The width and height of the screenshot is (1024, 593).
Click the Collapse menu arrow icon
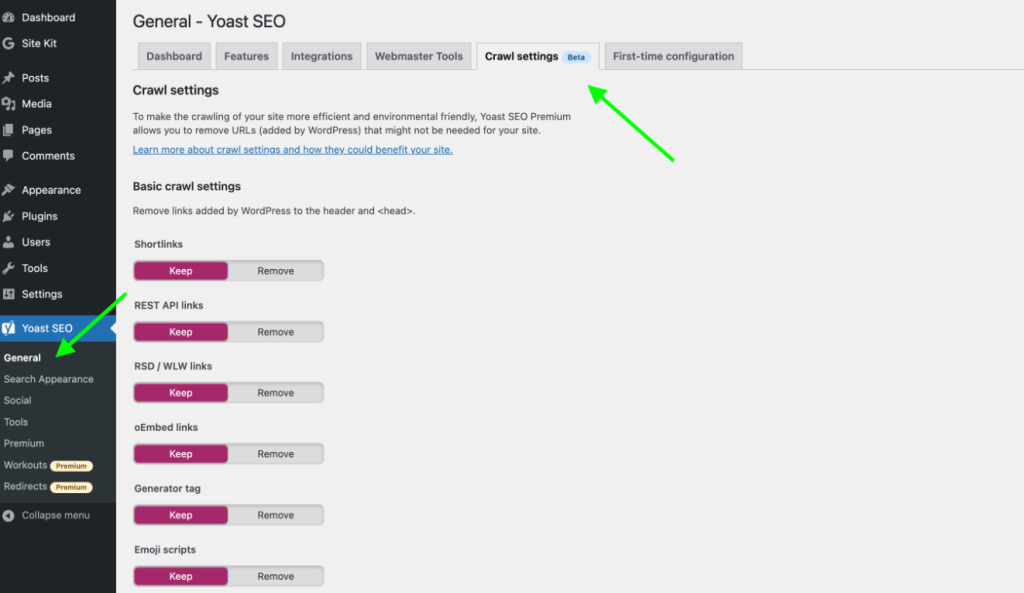tap(8, 515)
